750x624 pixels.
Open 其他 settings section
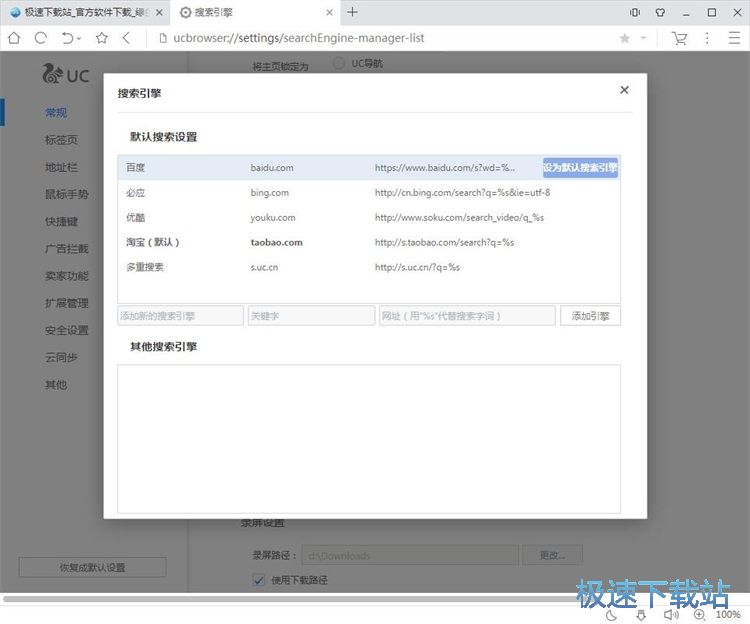click(56, 385)
